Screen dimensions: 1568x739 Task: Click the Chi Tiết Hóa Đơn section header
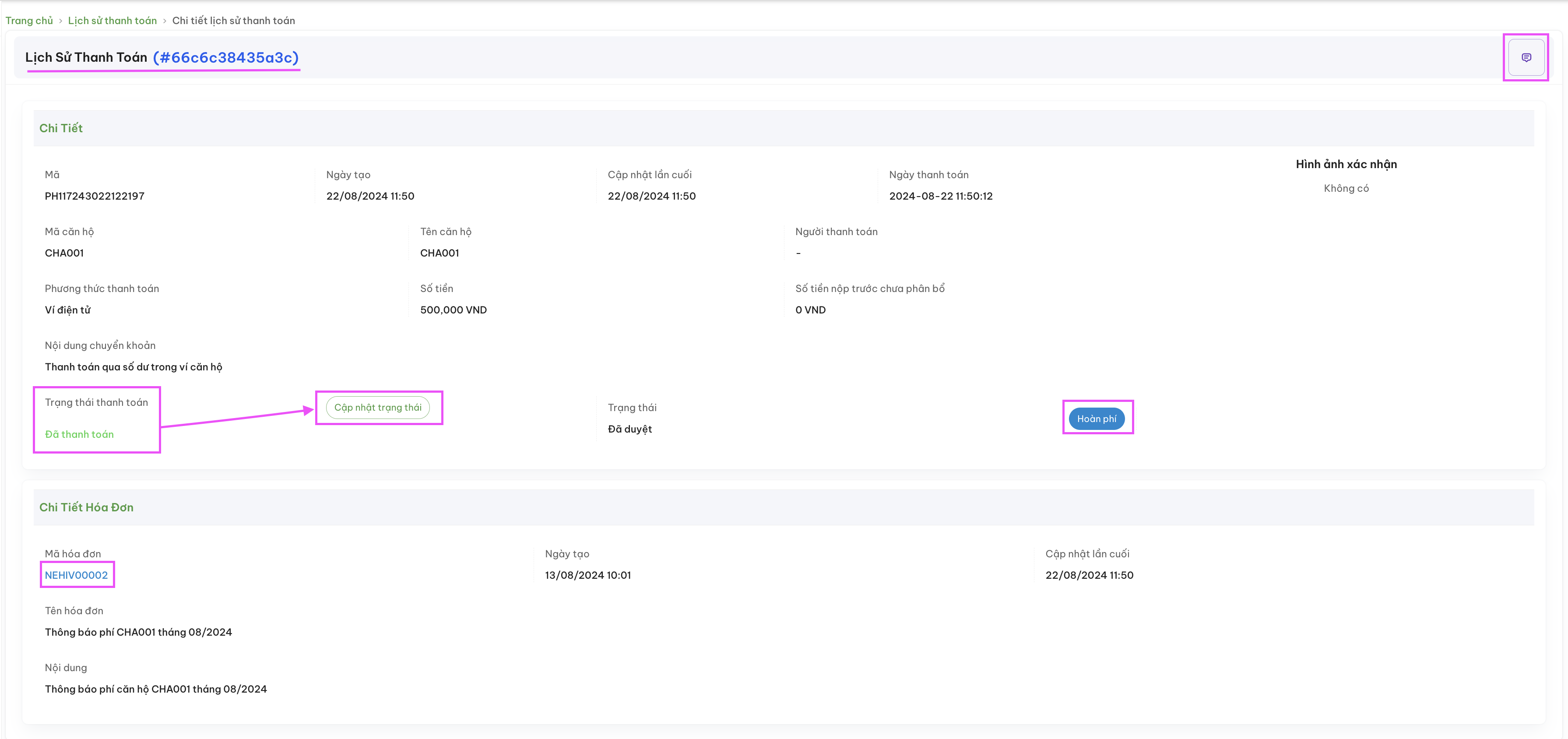point(86,507)
